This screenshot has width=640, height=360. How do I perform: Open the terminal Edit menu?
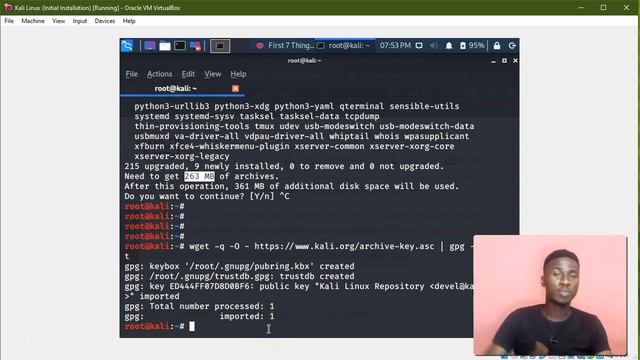(188, 74)
